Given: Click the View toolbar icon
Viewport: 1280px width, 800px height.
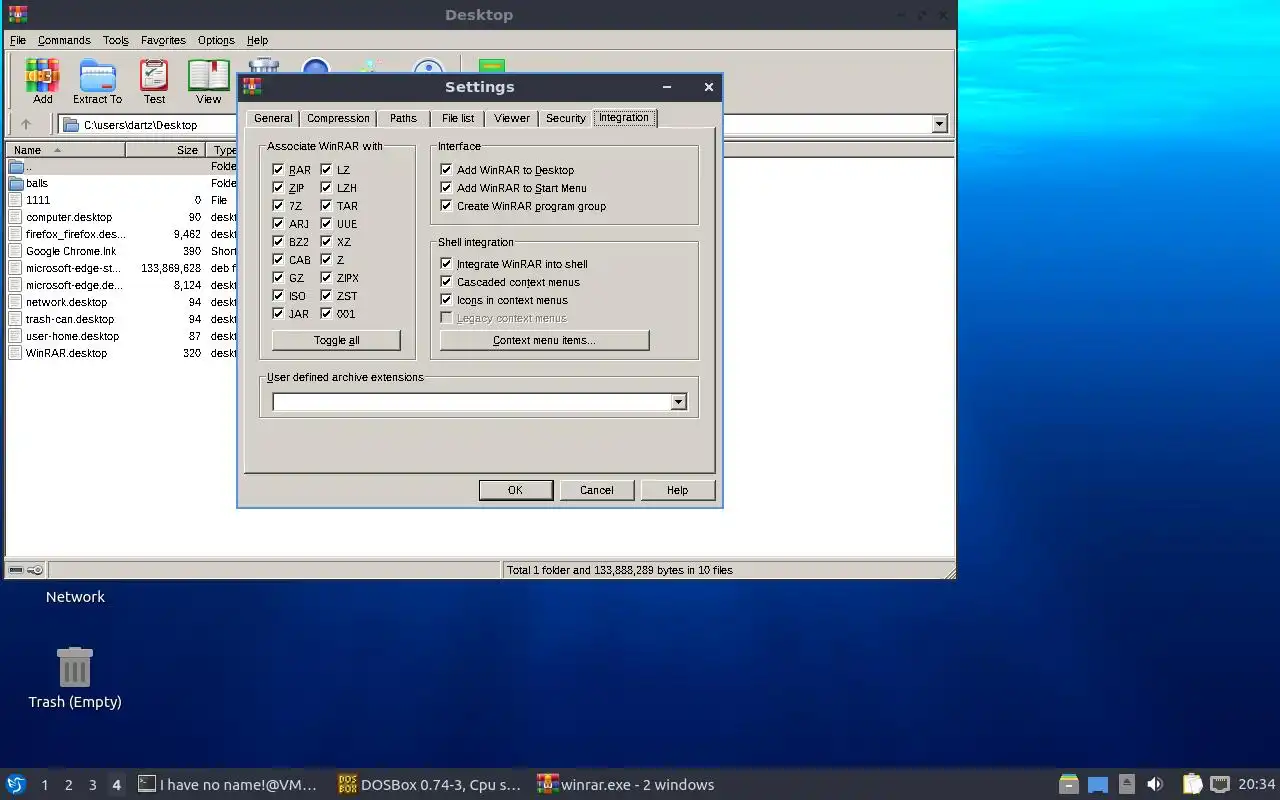Looking at the screenshot, I should [x=208, y=81].
